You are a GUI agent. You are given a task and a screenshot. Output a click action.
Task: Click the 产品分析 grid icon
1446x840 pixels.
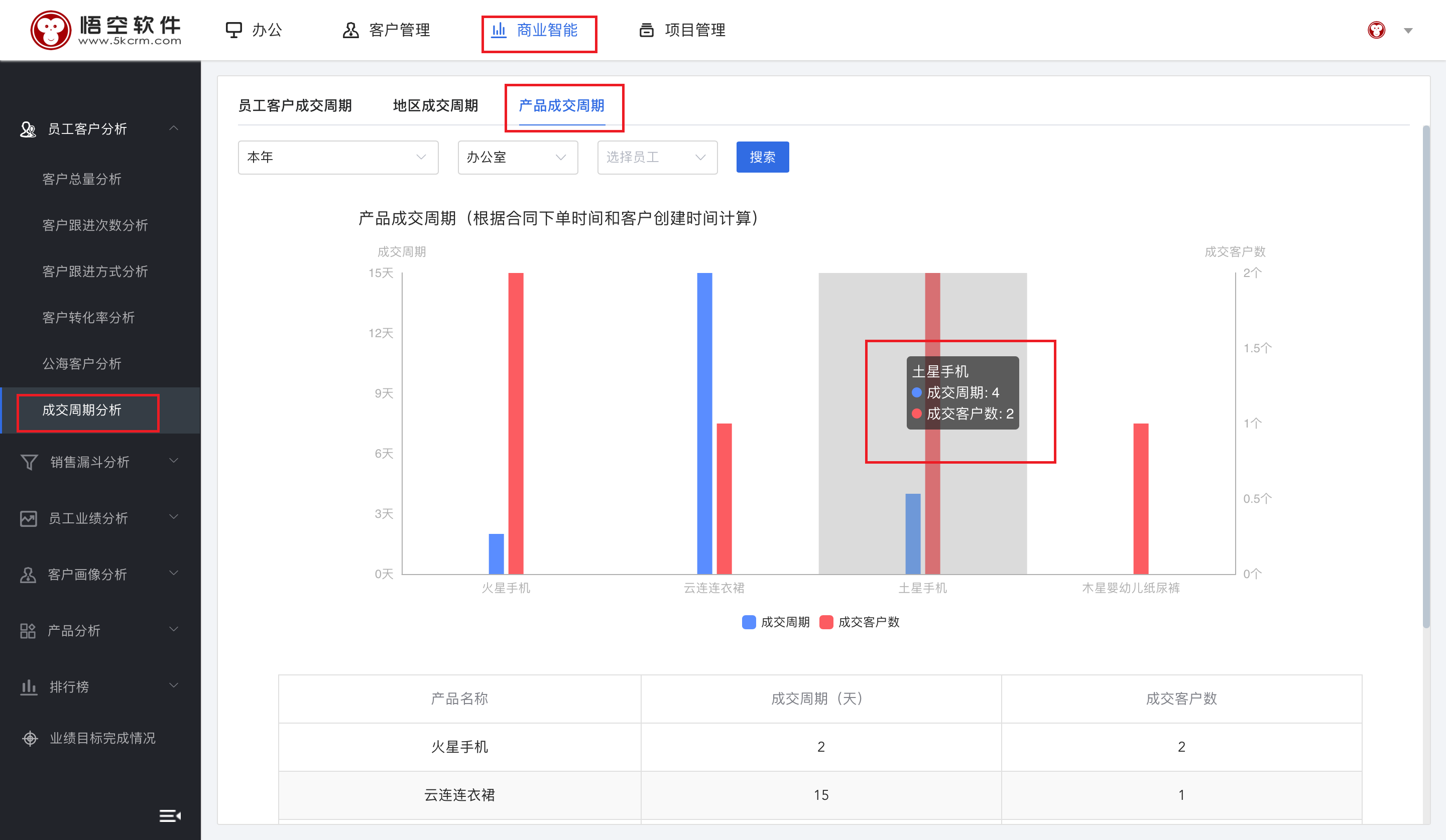tap(28, 630)
